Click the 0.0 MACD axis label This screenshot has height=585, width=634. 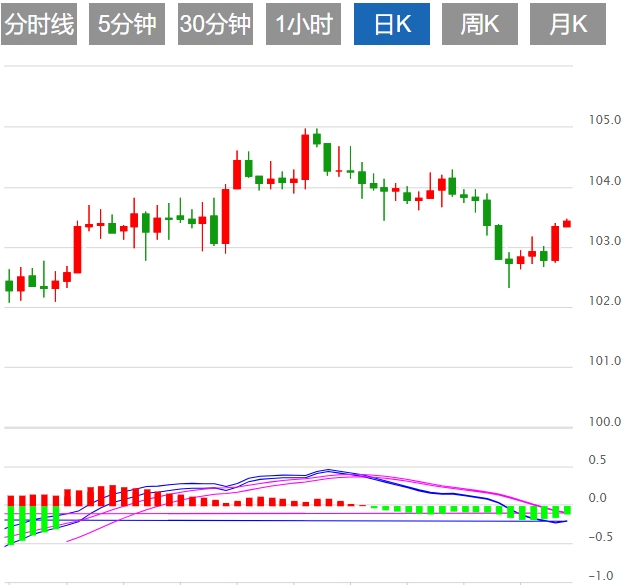598,498
